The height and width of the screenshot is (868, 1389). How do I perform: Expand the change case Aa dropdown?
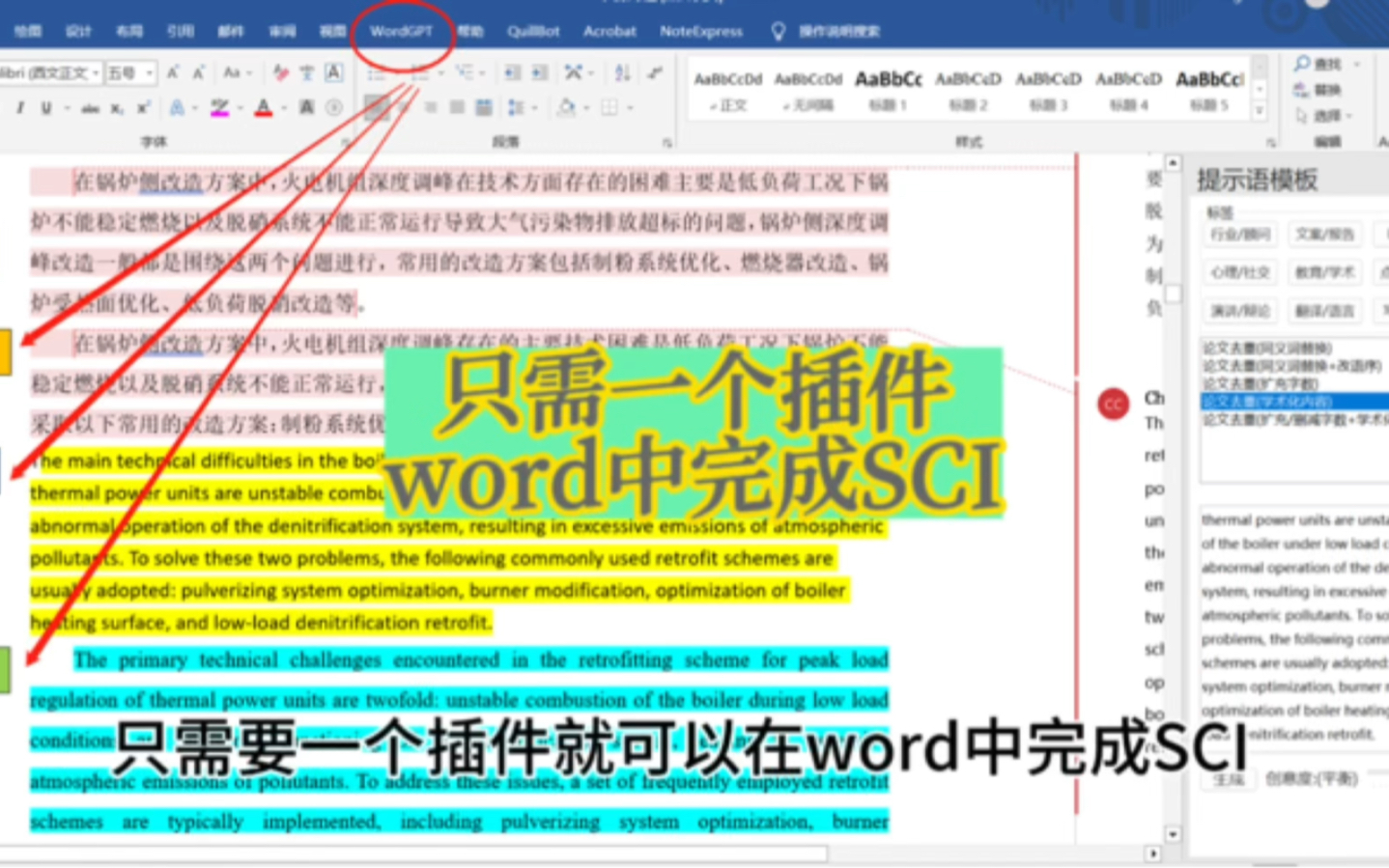click(x=248, y=73)
